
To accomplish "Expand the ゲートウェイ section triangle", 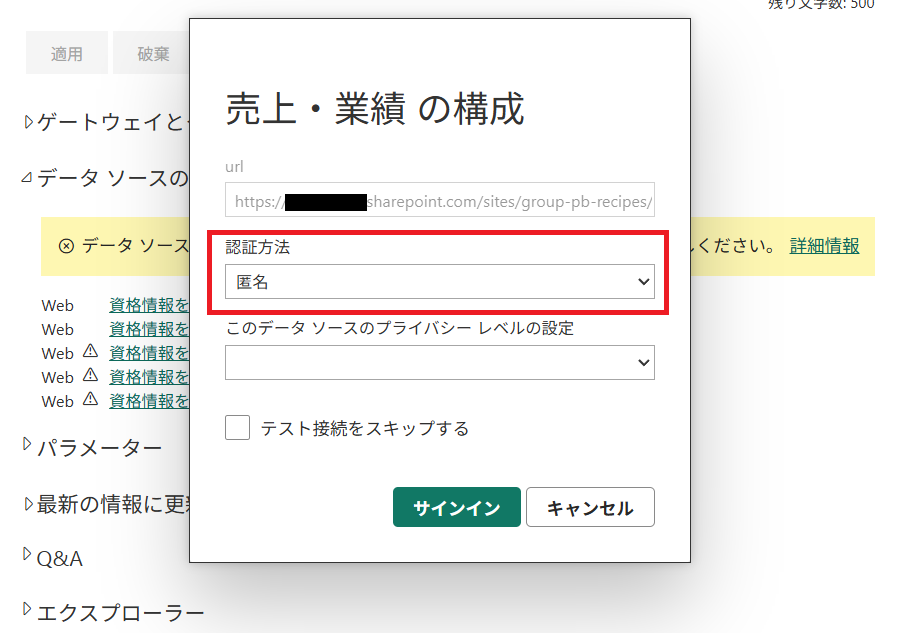I will pos(28,122).
